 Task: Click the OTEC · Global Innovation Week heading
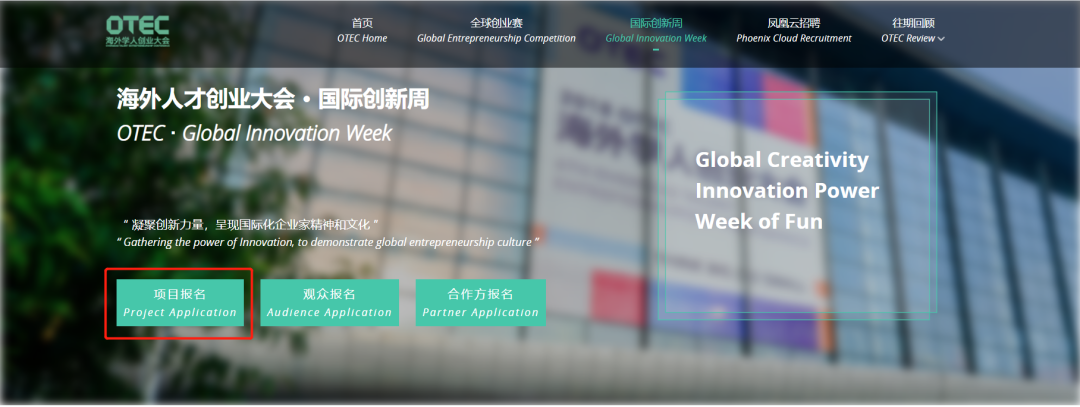click(x=254, y=133)
